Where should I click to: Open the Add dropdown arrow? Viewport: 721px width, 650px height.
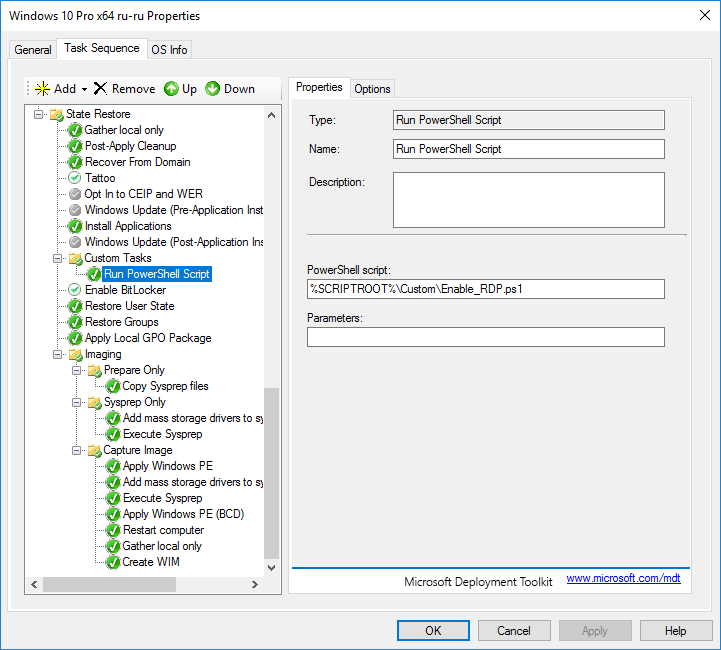coord(85,89)
